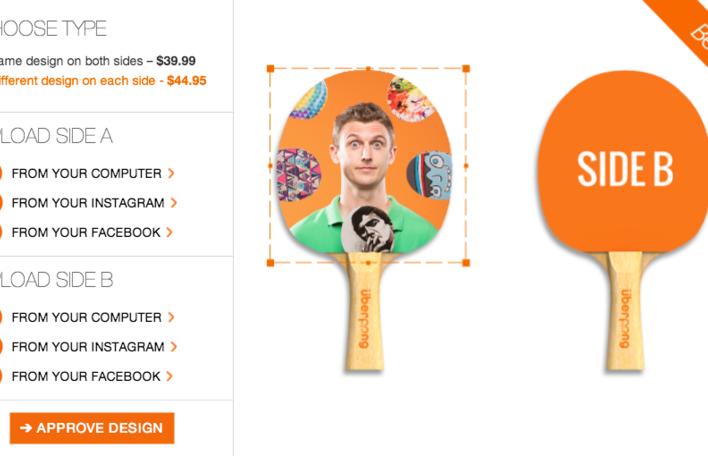
Task: Click the Approve Design button
Action: point(92,428)
